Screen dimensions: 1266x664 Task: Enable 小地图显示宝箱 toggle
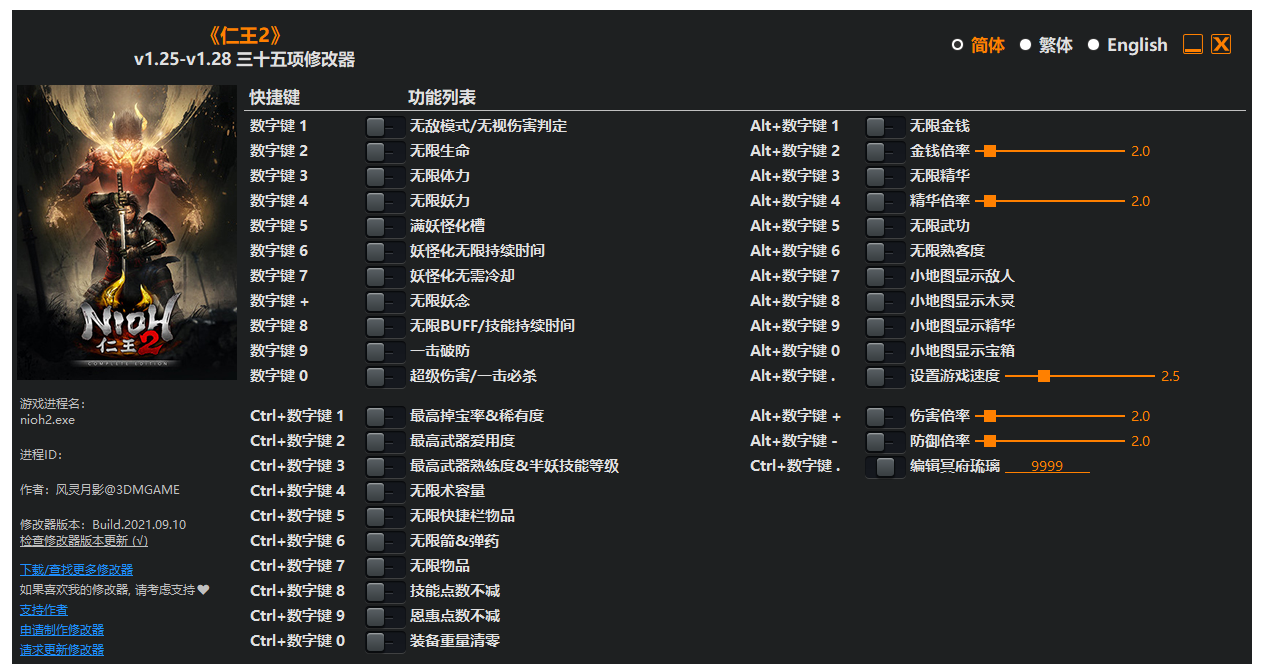point(885,351)
